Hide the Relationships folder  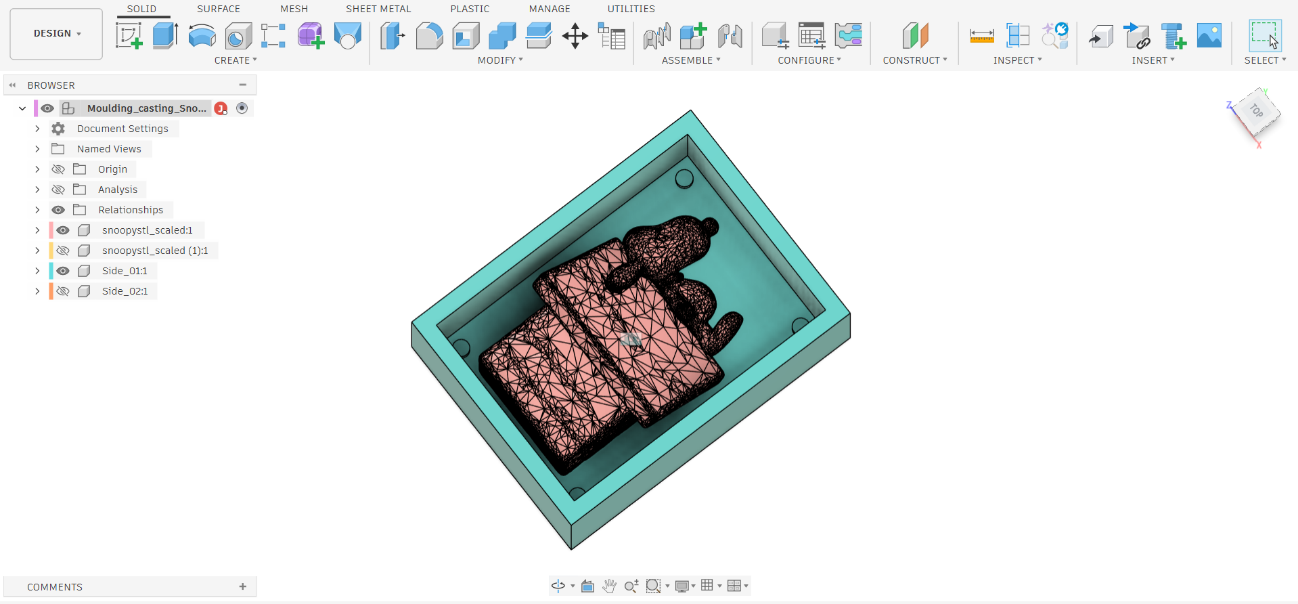58,210
